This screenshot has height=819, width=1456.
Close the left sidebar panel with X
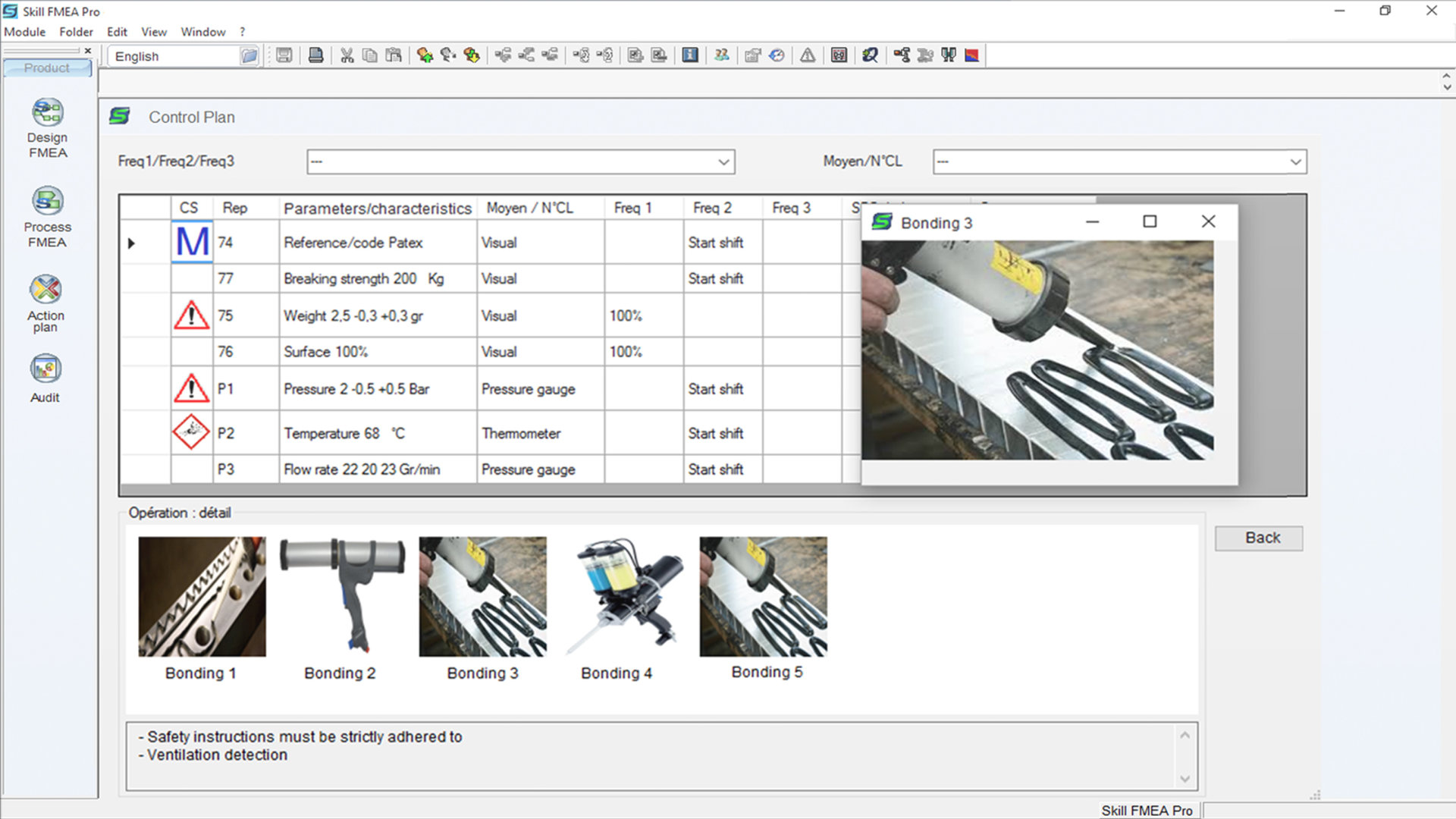point(88,51)
